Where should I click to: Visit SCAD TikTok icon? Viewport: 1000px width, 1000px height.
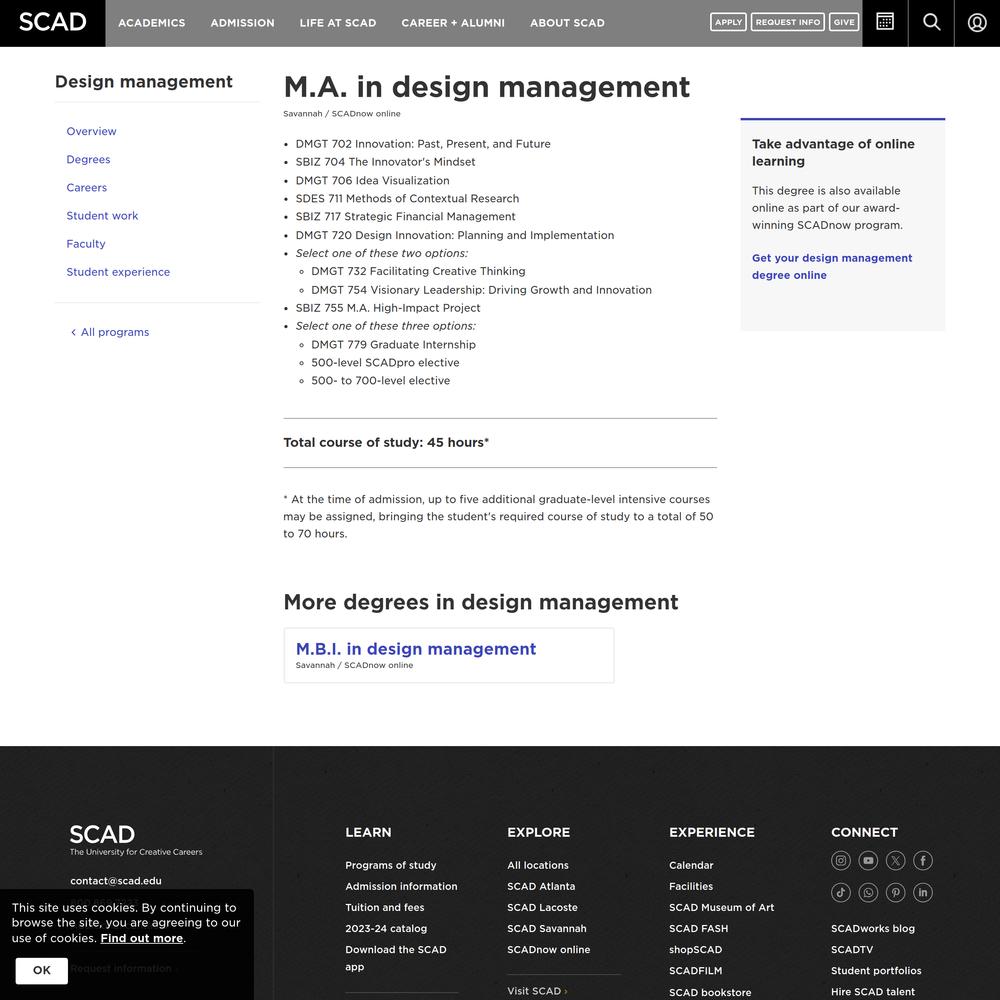click(841, 892)
